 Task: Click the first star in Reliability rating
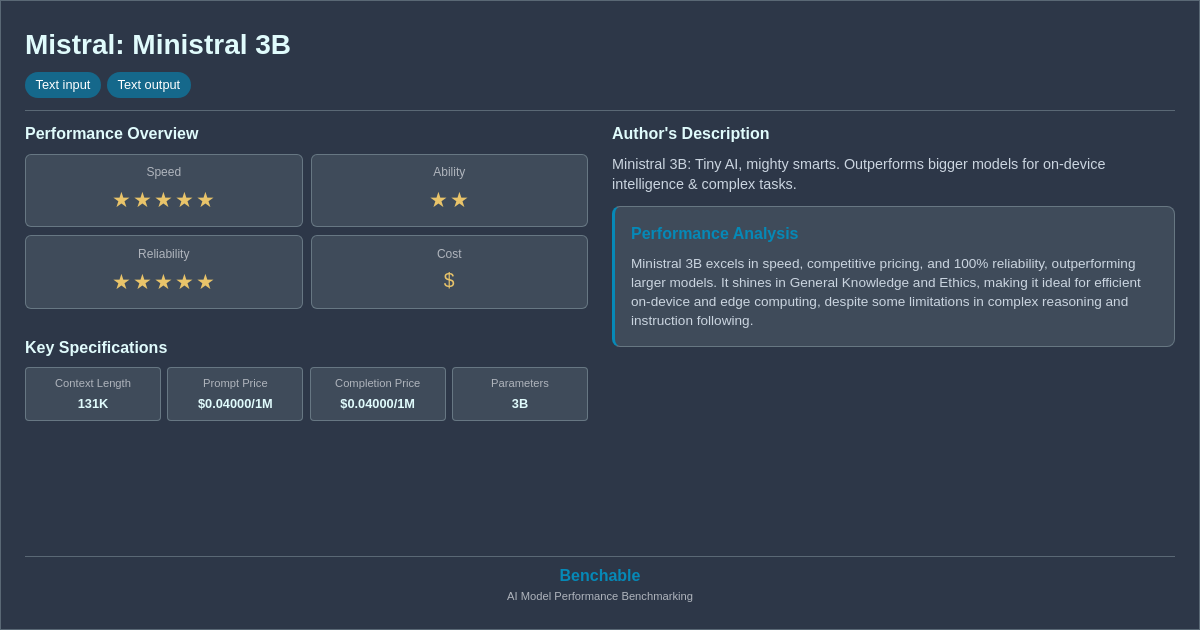pos(121,281)
